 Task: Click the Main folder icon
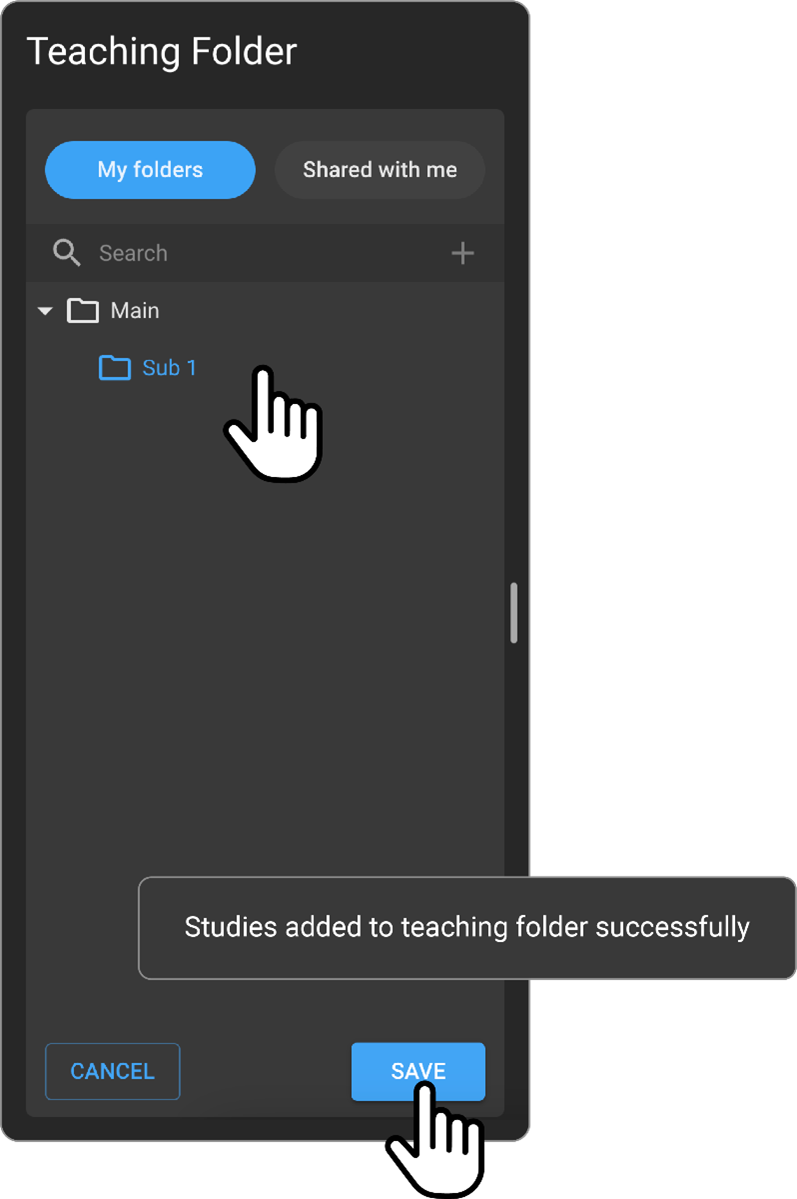(82, 311)
